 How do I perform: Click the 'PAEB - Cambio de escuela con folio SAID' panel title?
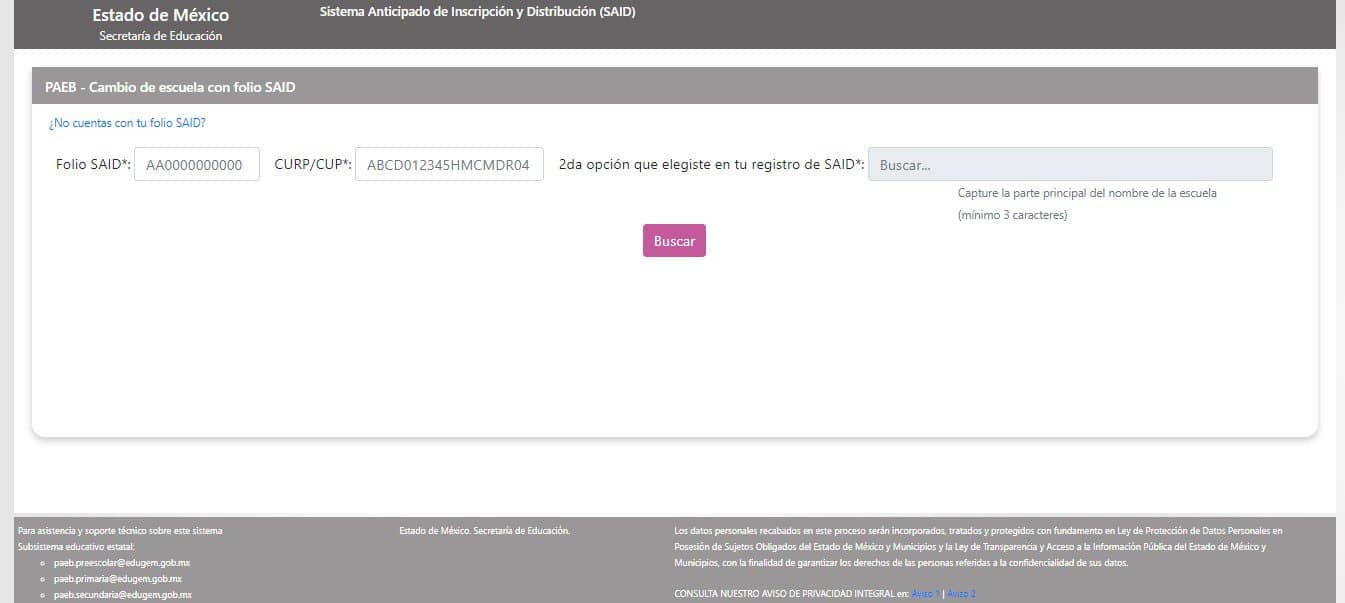coord(170,87)
